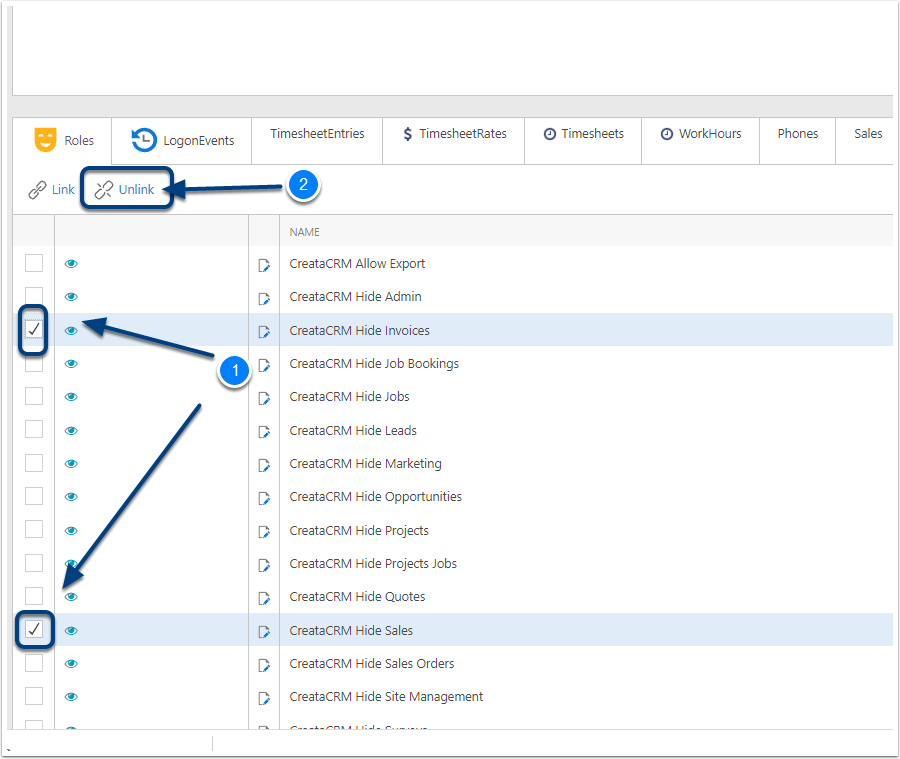Click the edit icon for CreataCRM Hide Admin
This screenshot has height=759, width=900.
coord(264,299)
